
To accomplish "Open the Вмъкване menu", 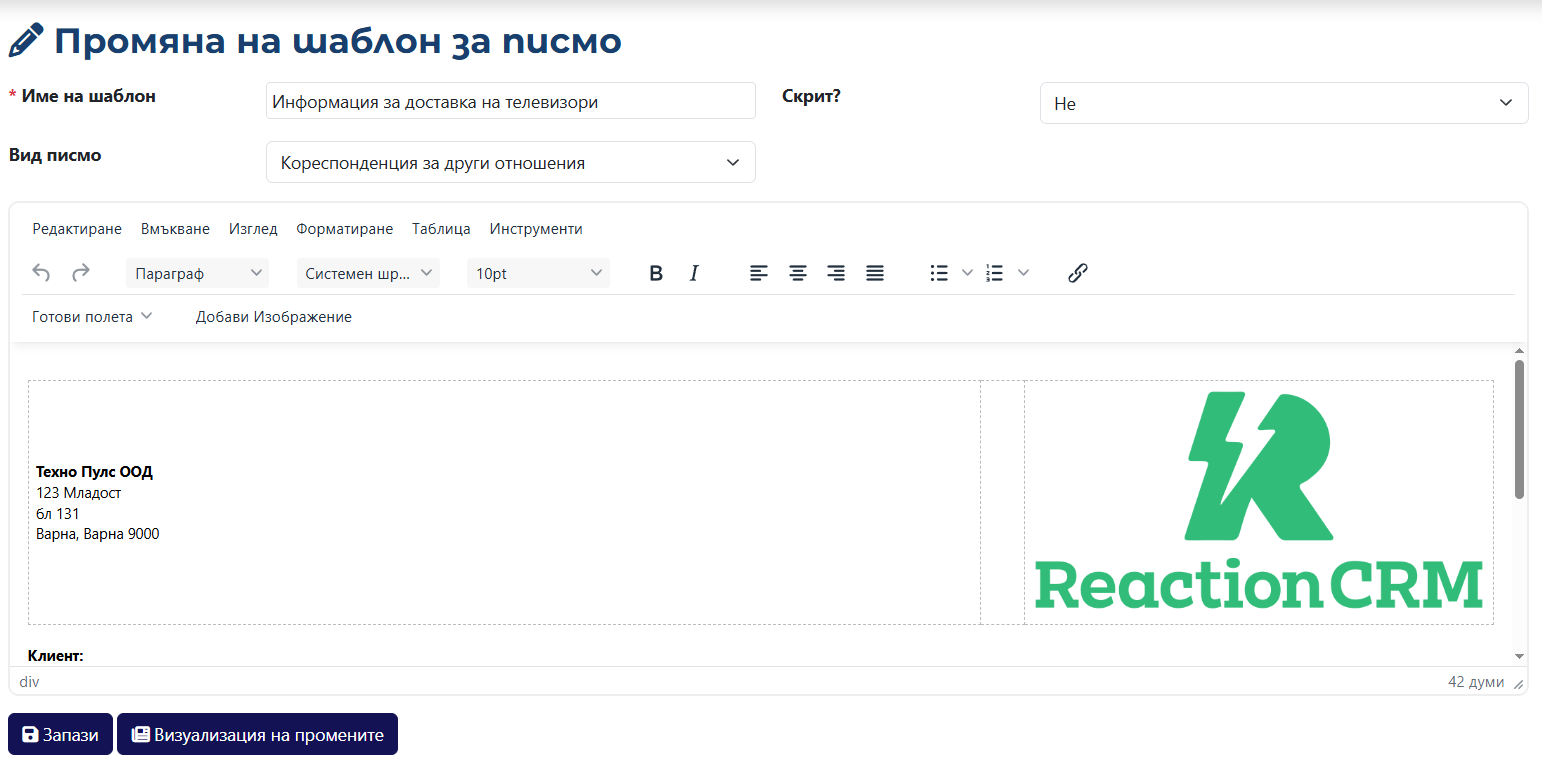I will click(x=175, y=229).
